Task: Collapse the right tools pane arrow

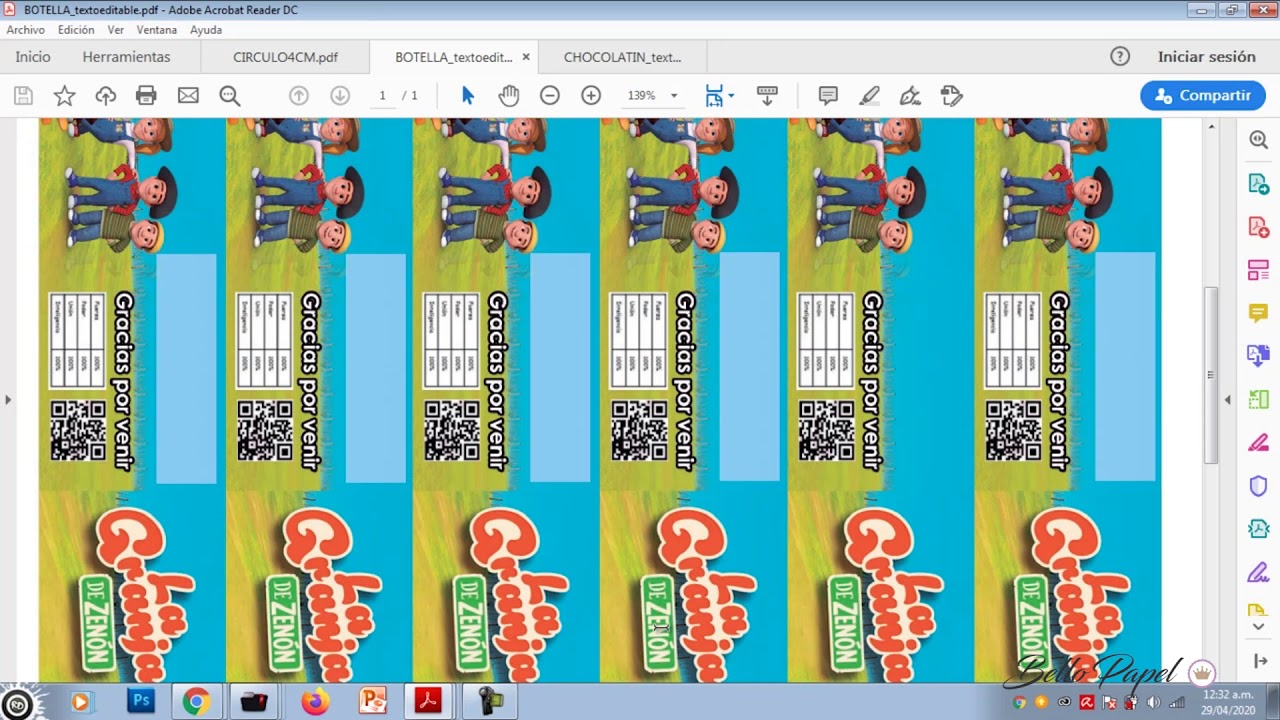Action: click(x=1228, y=400)
